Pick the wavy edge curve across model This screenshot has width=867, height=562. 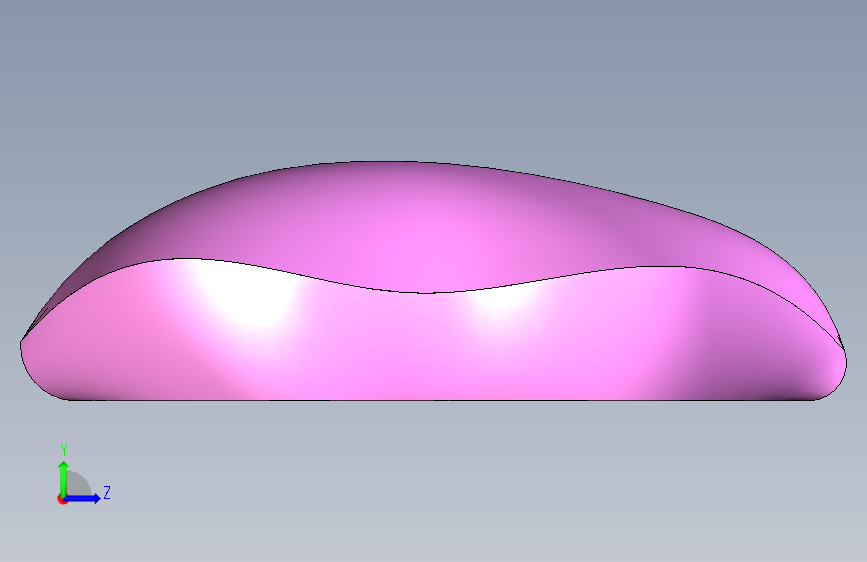[431, 292]
